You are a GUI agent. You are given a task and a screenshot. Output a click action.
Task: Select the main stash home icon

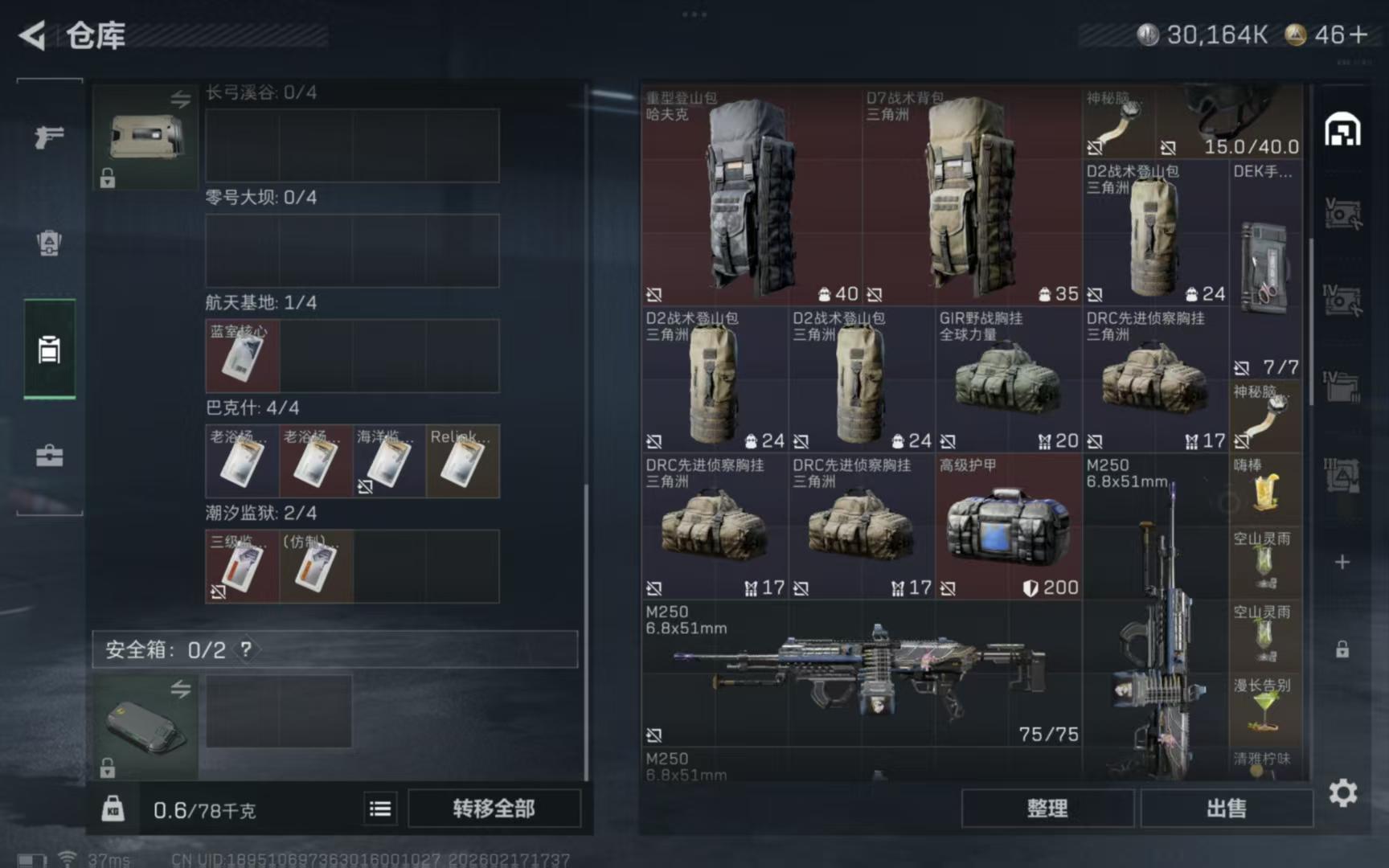click(x=1342, y=129)
